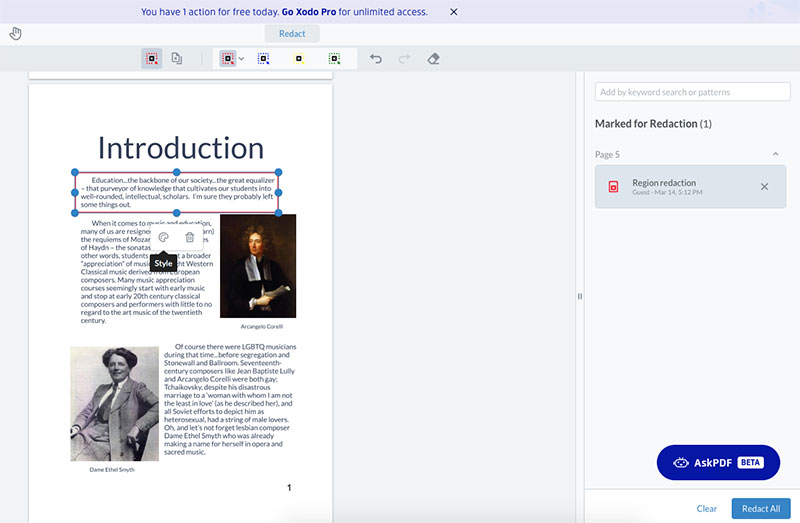Choose the blue redaction preset
The image size is (800, 523).
[264, 59]
